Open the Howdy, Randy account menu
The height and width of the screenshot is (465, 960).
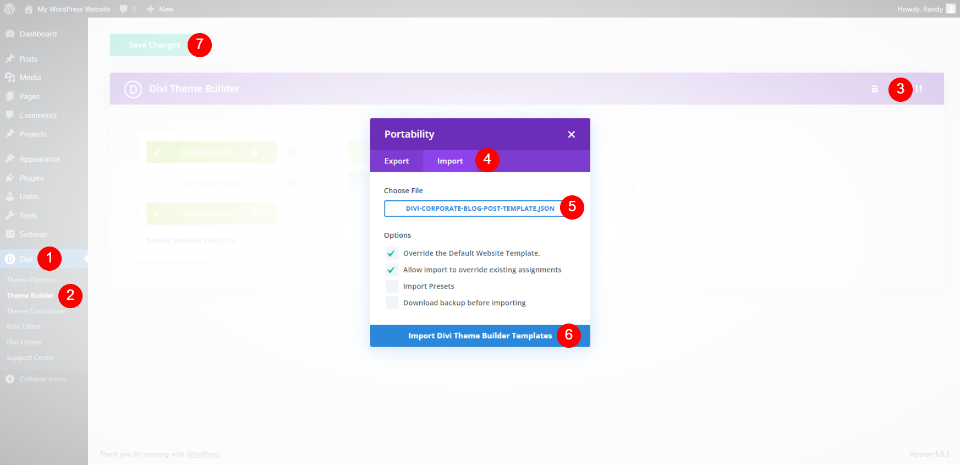927,9
